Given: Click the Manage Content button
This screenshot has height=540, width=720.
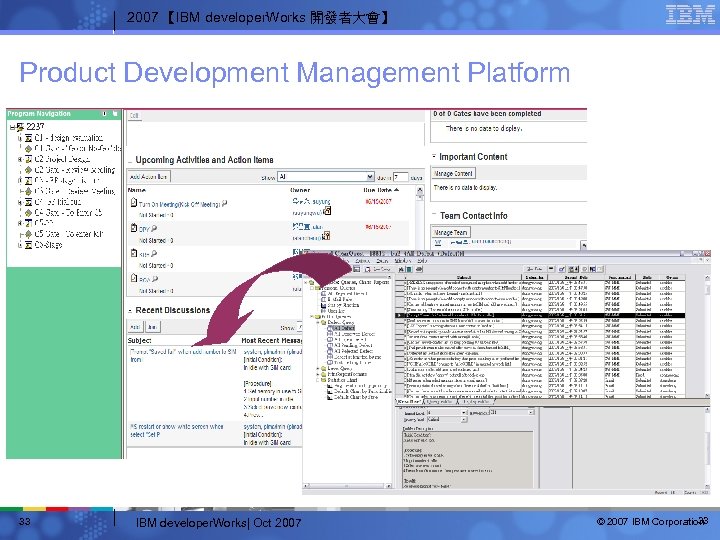Looking at the screenshot, I should 454,174.
